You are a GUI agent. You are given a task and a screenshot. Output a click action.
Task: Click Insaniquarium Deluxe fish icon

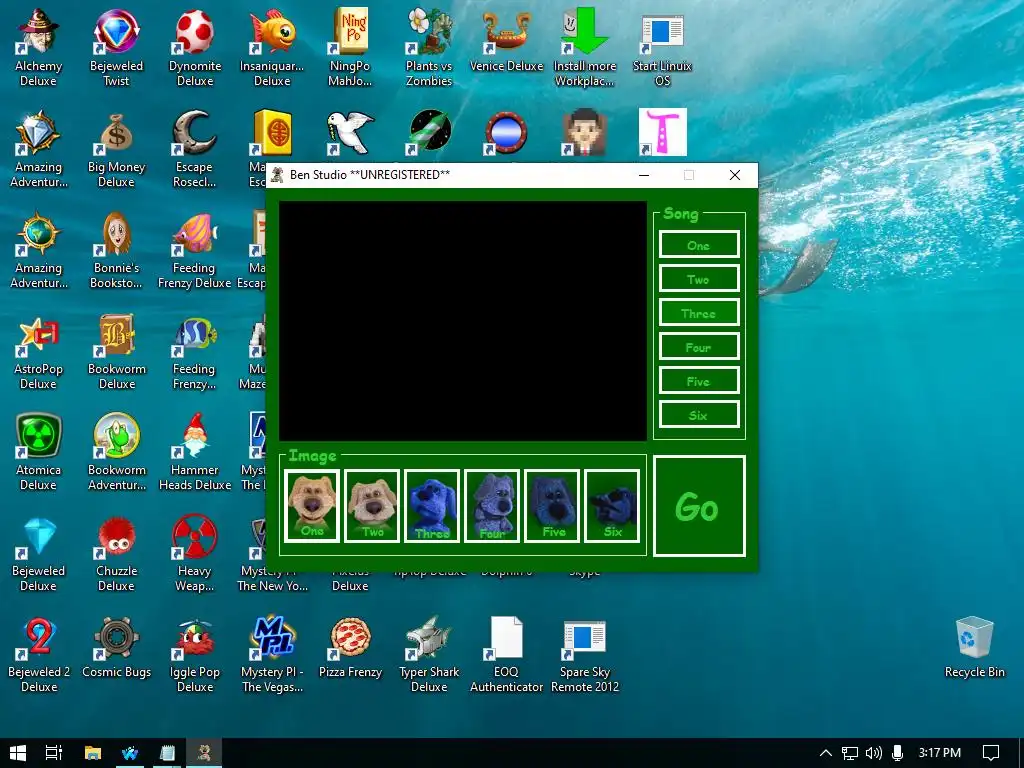(x=272, y=47)
